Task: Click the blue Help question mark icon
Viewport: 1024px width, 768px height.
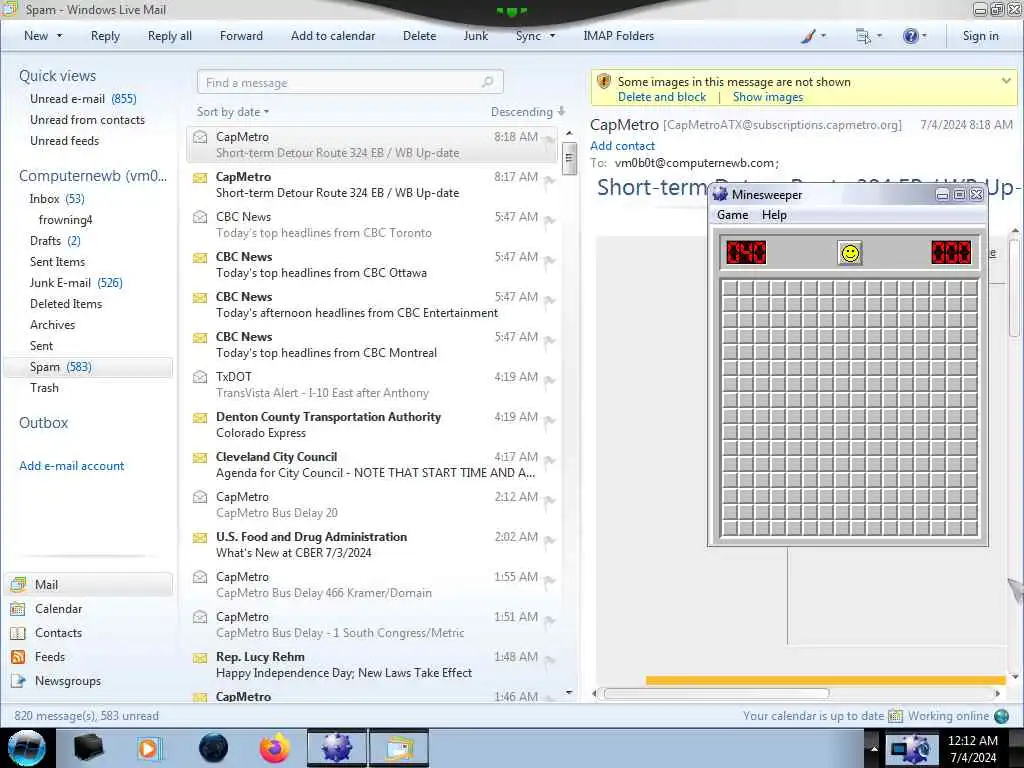Action: pyautogui.click(x=910, y=36)
